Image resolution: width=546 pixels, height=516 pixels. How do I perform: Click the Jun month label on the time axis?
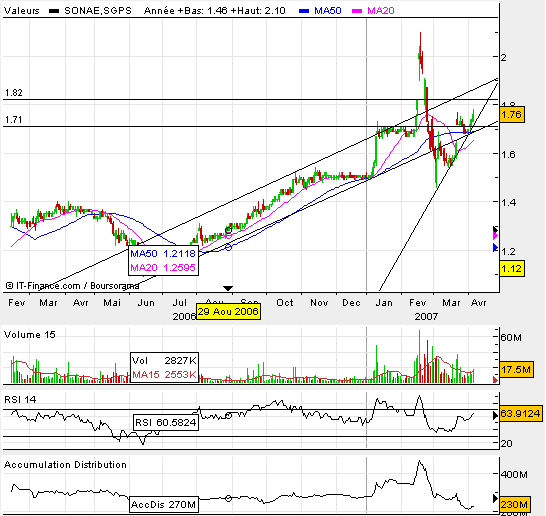coord(146,303)
